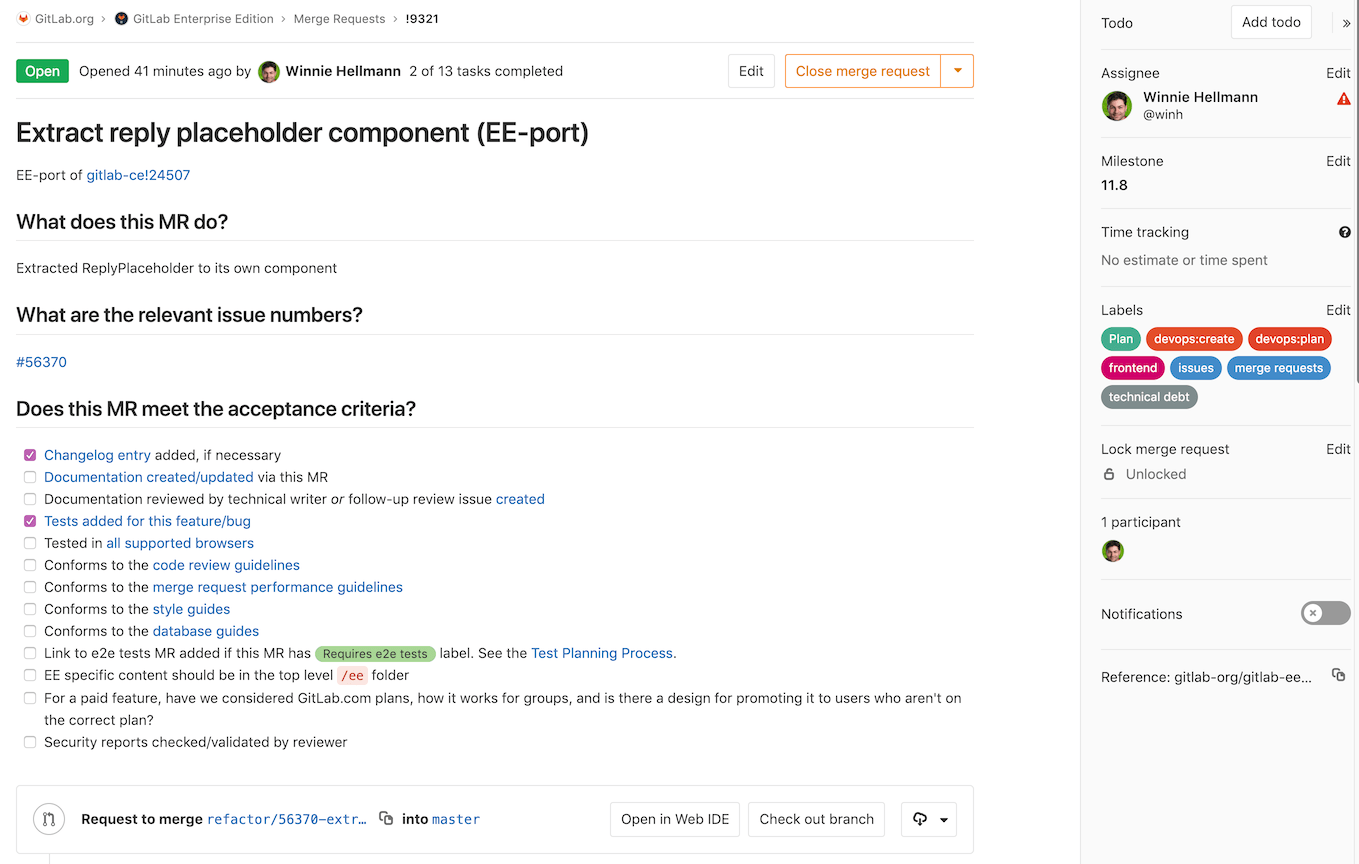Click the green Open status badge
This screenshot has width=1359, height=864.
coord(42,71)
